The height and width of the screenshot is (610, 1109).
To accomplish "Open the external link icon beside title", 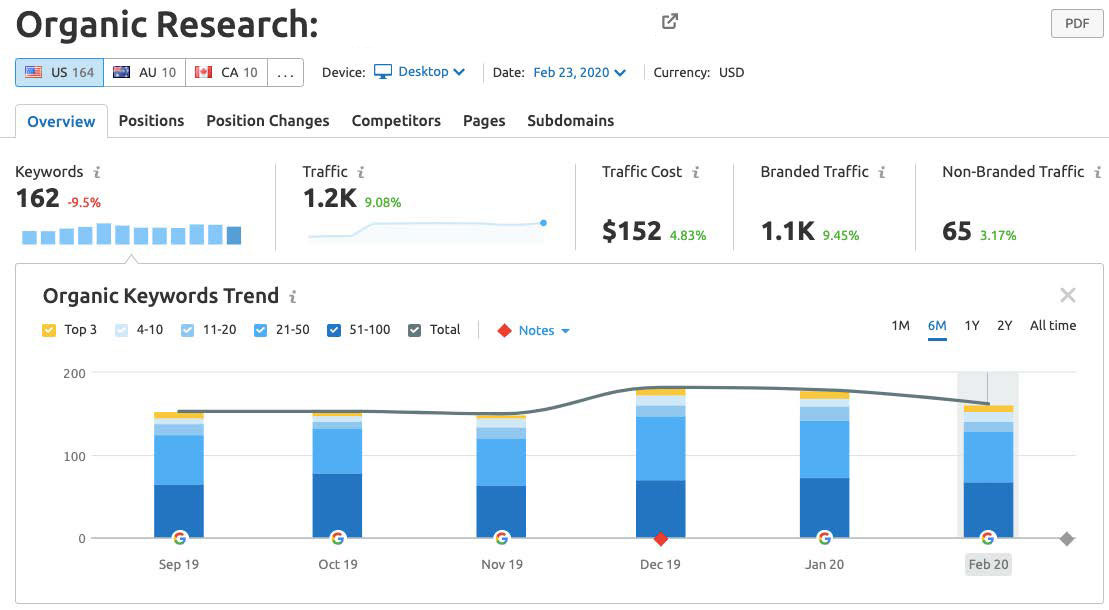I will (670, 22).
